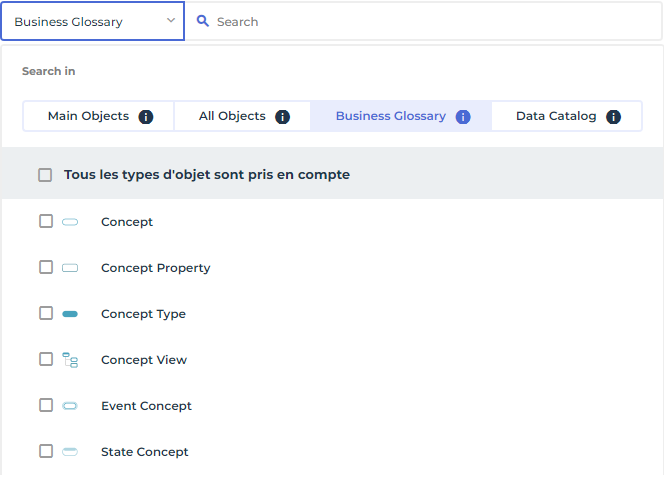Viewport: 664px width, 477px height.
Task: Toggle the 'Tous les types d'objet' checkbox
Action: (x=45, y=175)
